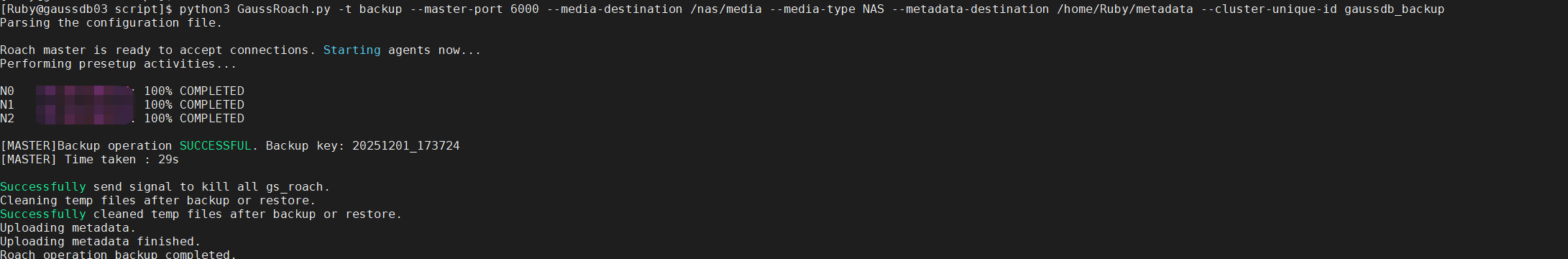Click the gaussdb_backup cluster id value

click(1394, 9)
